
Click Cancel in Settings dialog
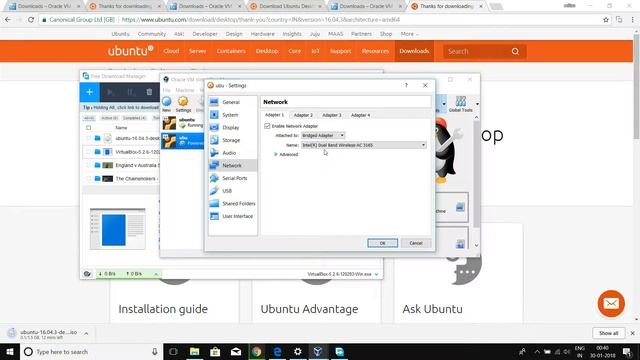[x=416, y=243]
